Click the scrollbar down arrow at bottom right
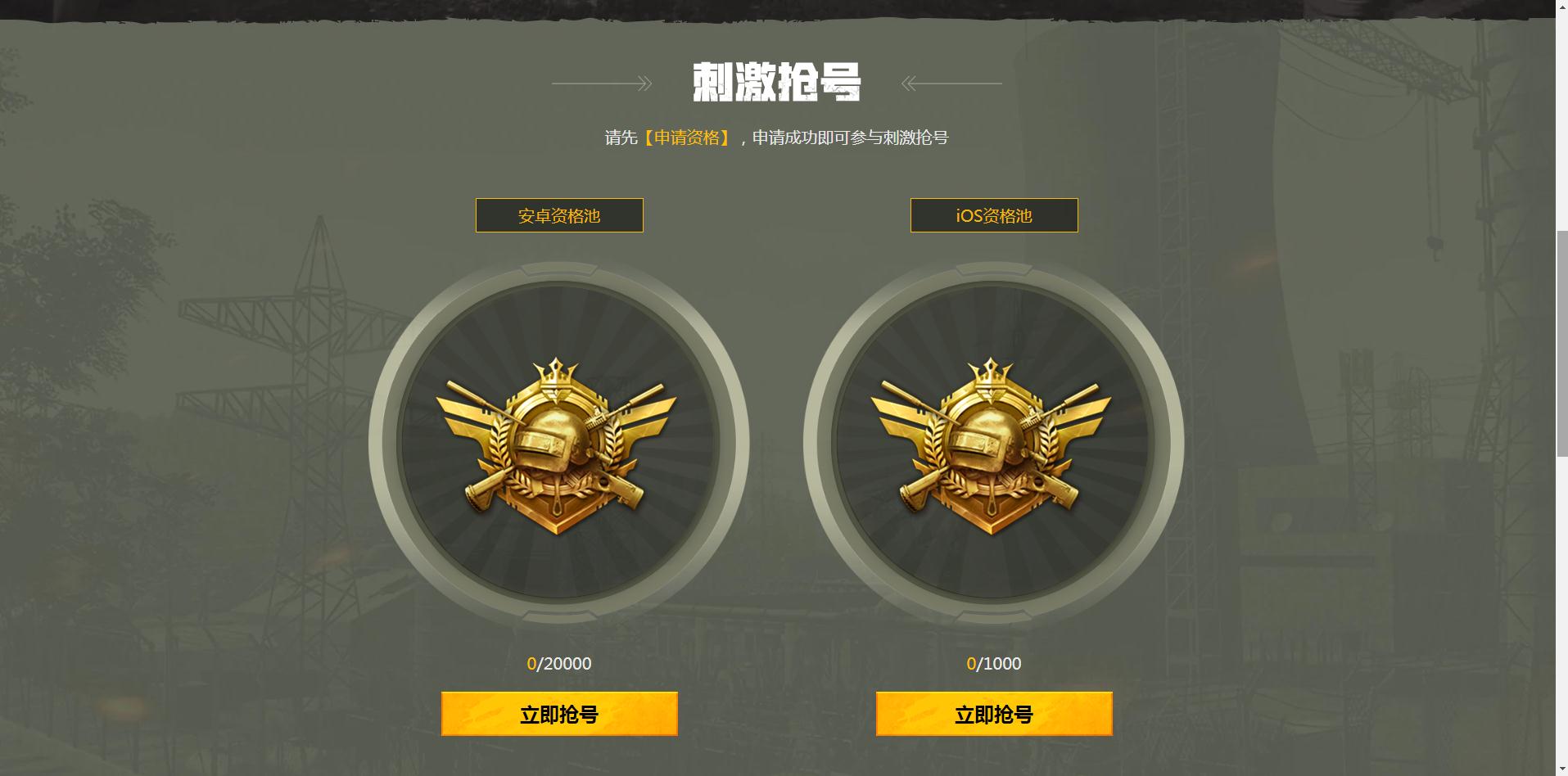The height and width of the screenshot is (776, 1568). [x=1561, y=769]
